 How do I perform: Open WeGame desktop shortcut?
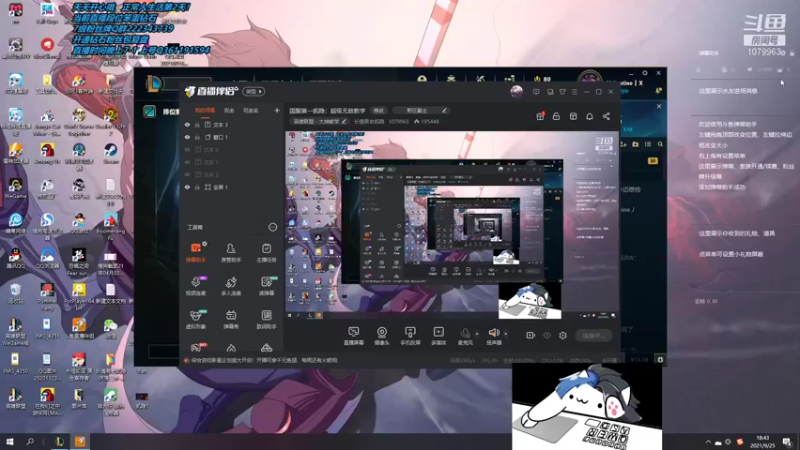(15, 188)
